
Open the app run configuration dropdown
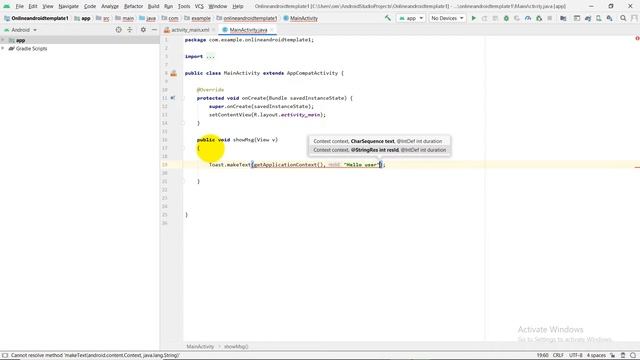(411, 18)
